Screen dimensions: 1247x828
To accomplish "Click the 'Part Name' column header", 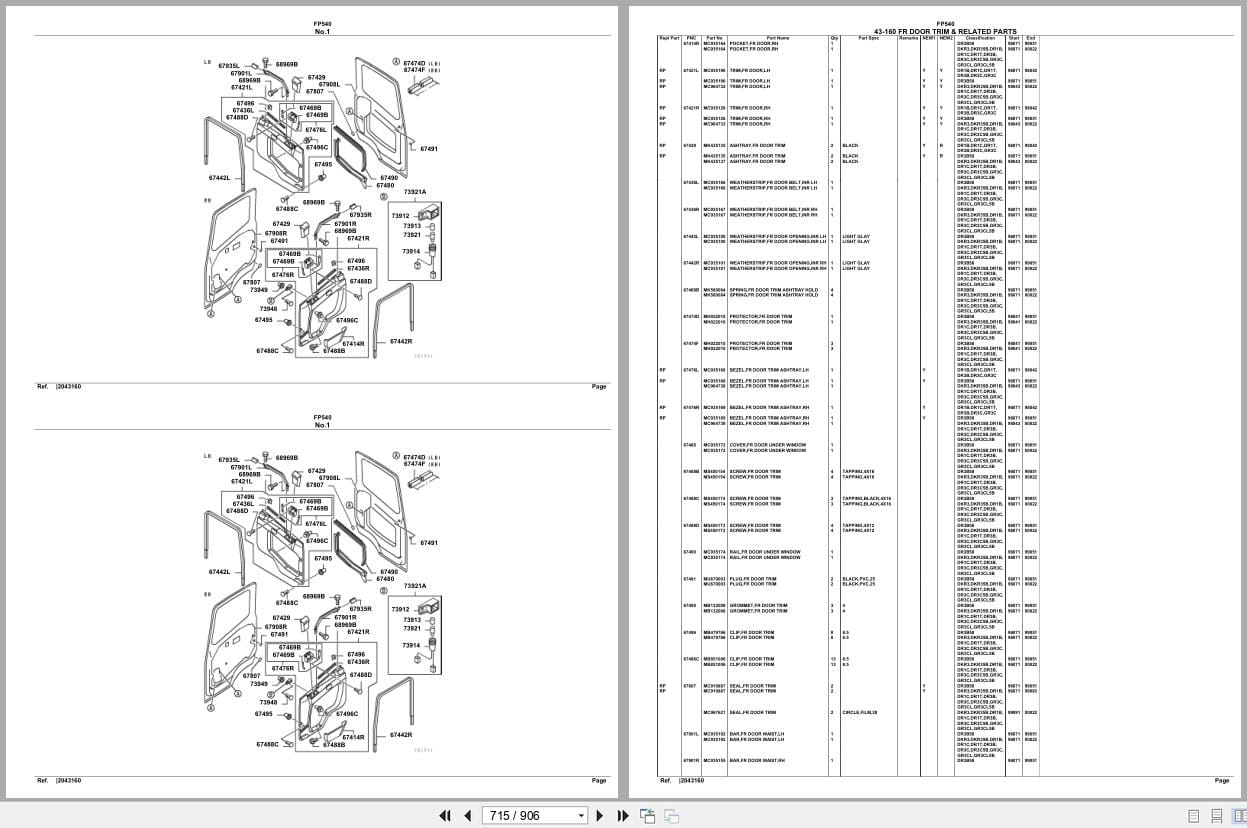I will coord(777,38).
